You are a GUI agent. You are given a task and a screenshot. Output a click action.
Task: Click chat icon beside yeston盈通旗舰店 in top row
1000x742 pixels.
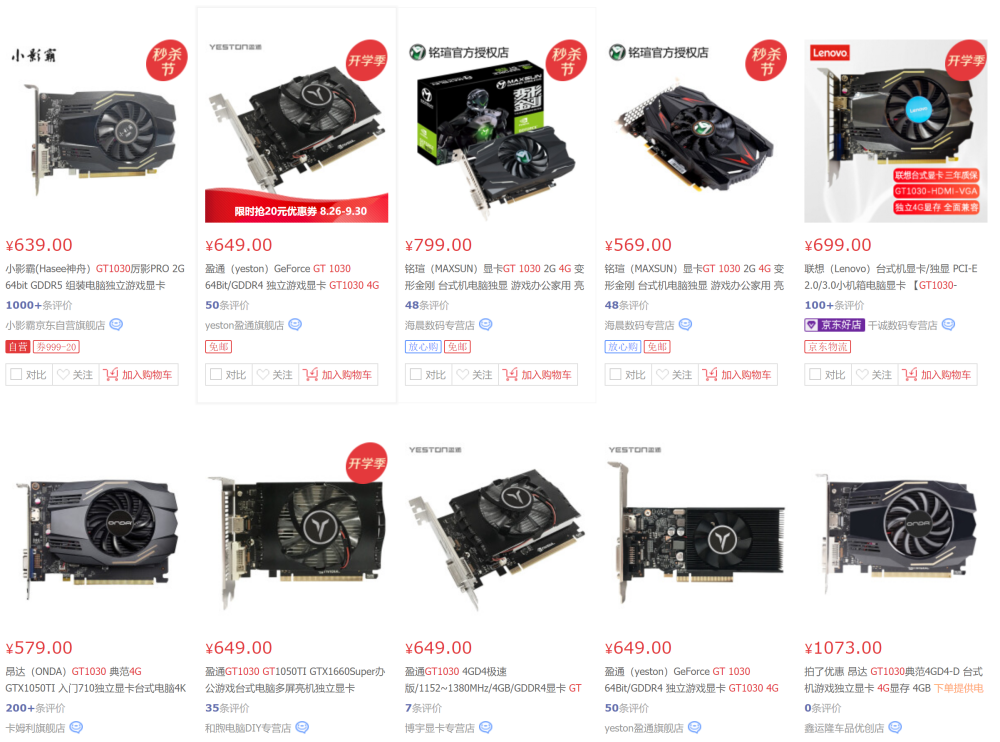click(295, 325)
